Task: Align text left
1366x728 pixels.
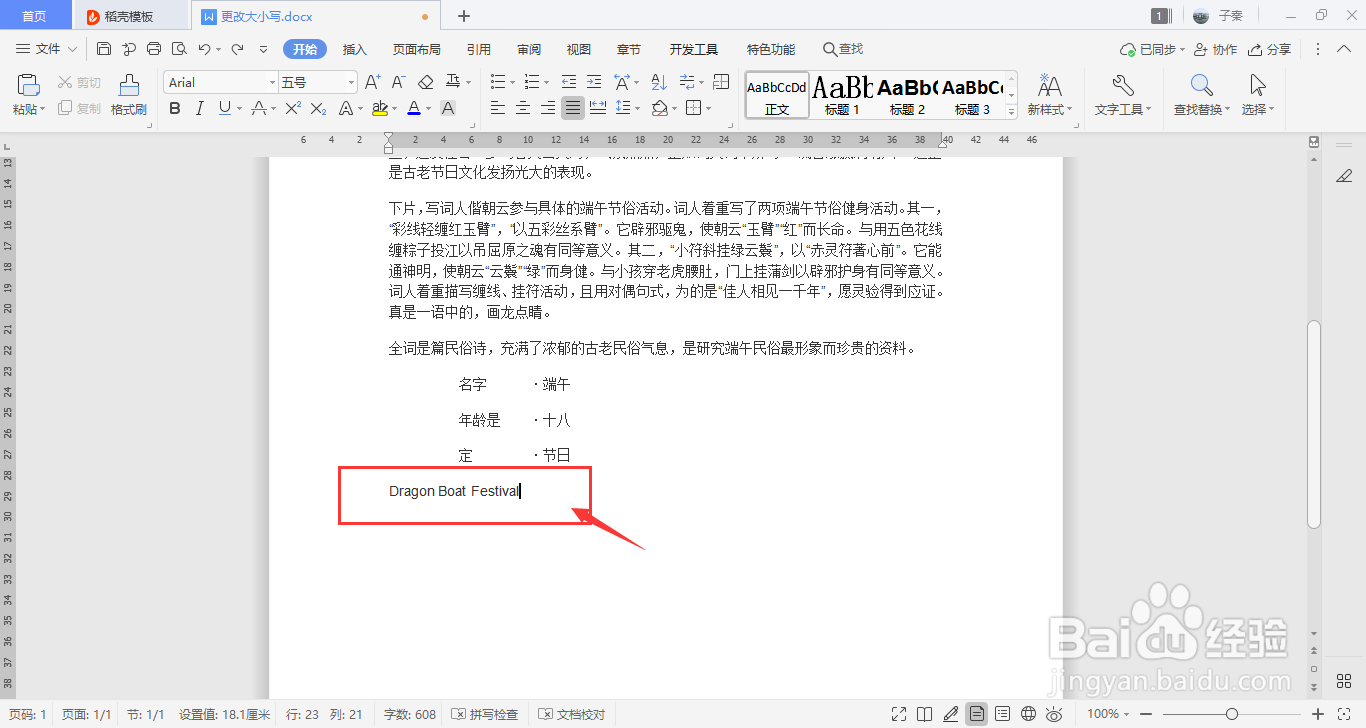Action: (497, 108)
